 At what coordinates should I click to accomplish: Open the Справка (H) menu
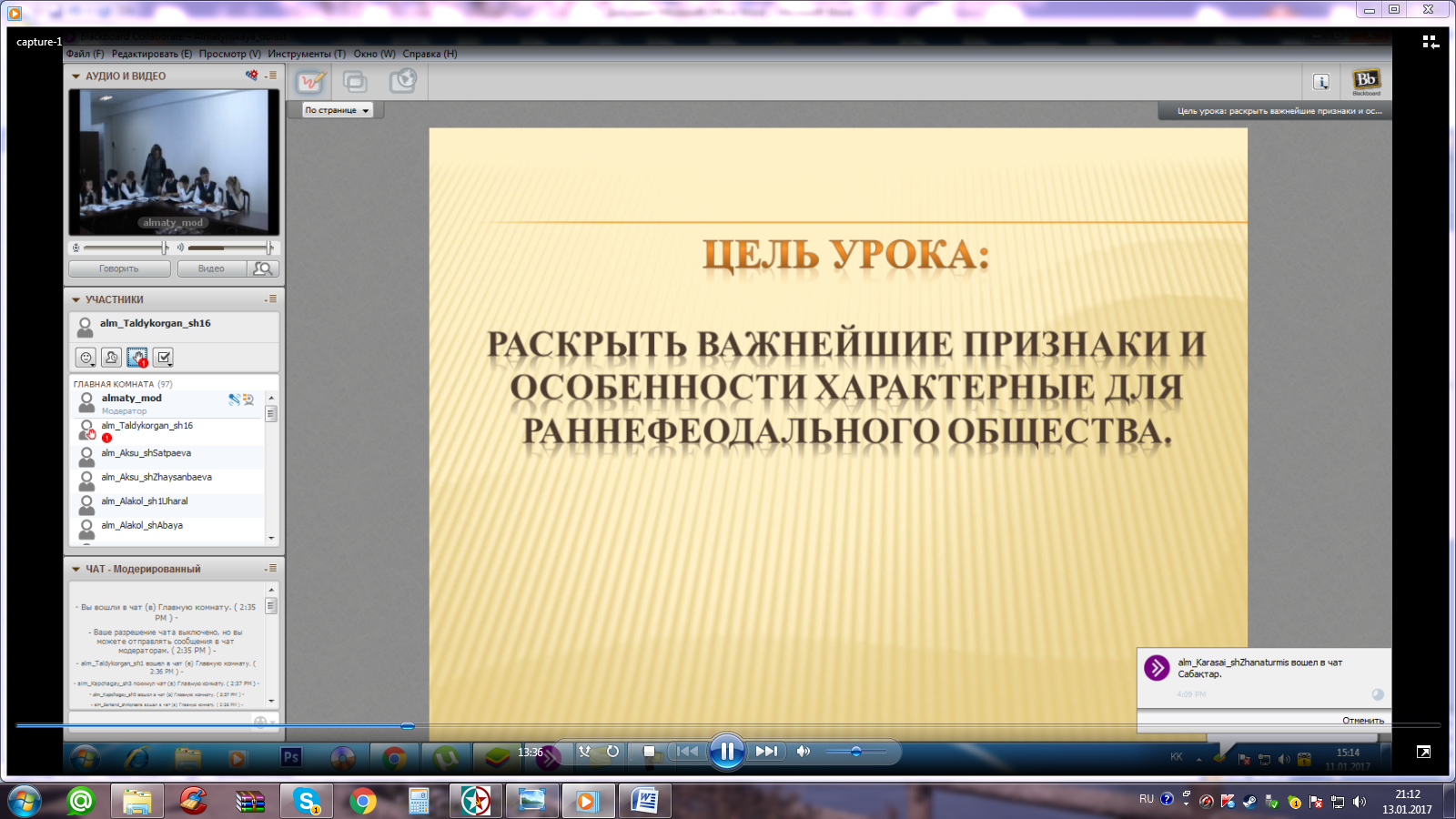click(x=430, y=54)
